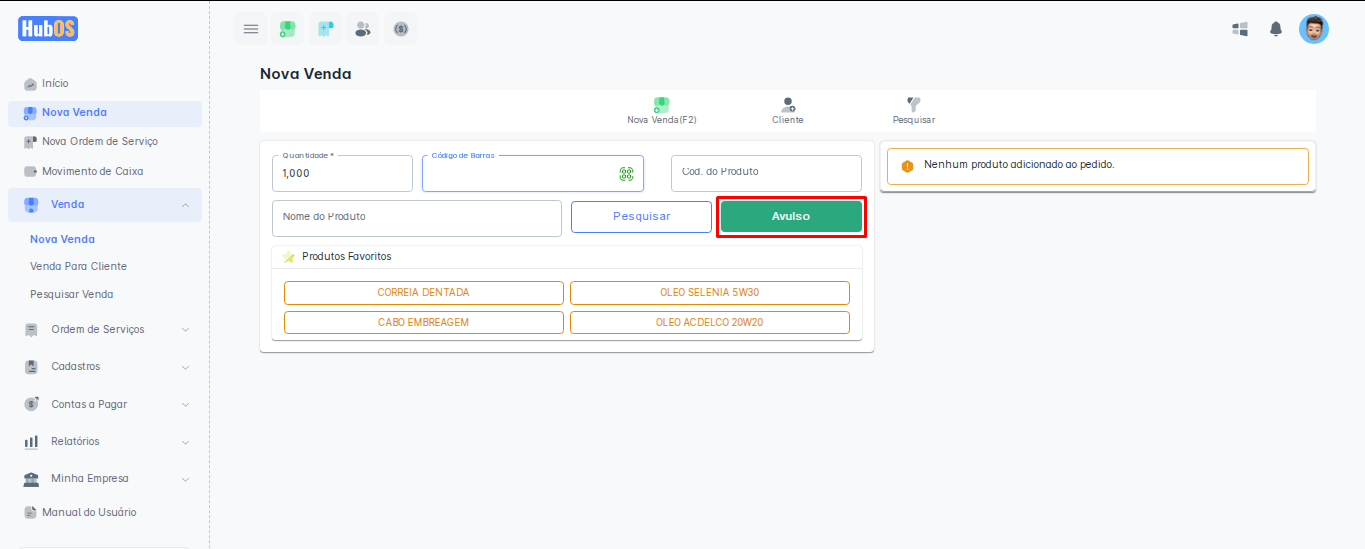Expand the Cadastros sidebar section
This screenshot has width=1365, height=549.
[x=185, y=367]
